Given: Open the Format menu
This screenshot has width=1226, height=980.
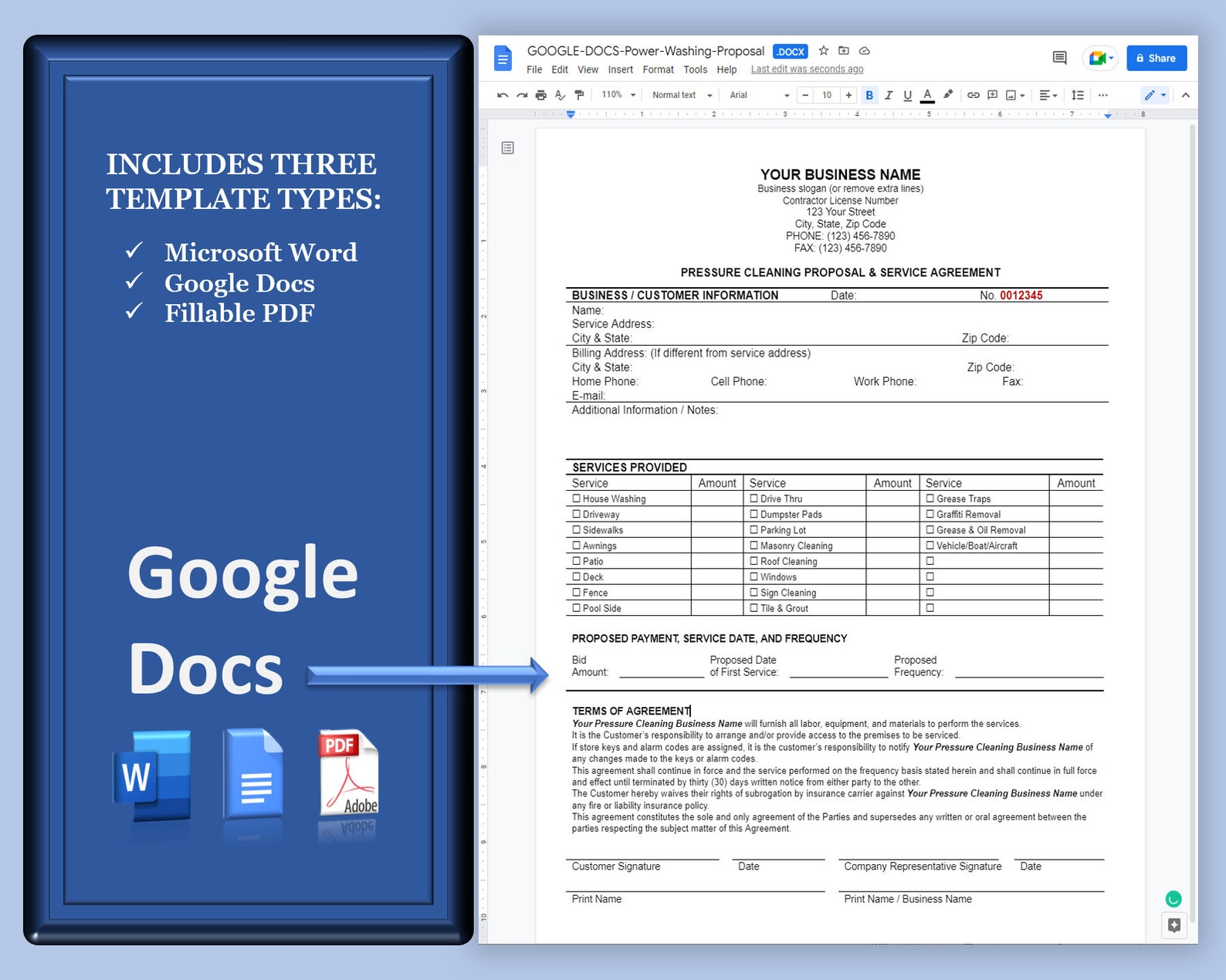Looking at the screenshot, I should click(x=658, y=69).
